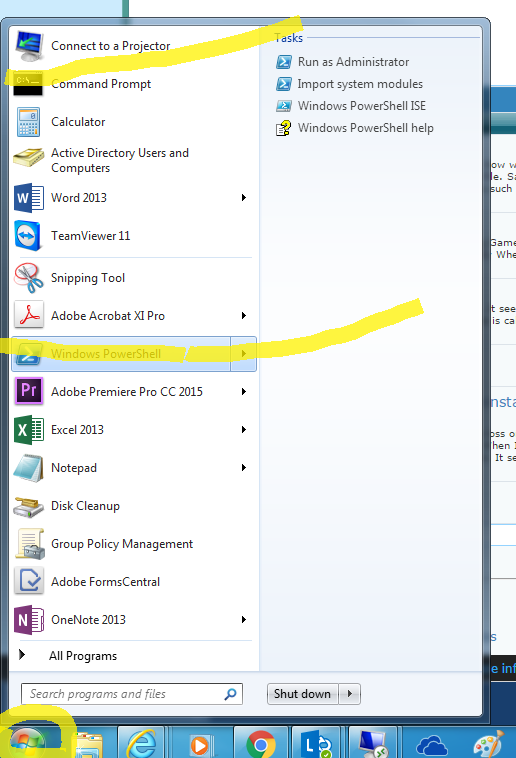Open Google Chrome from the taskbar
Screen dimensions: 516x758
pos(261,743)
